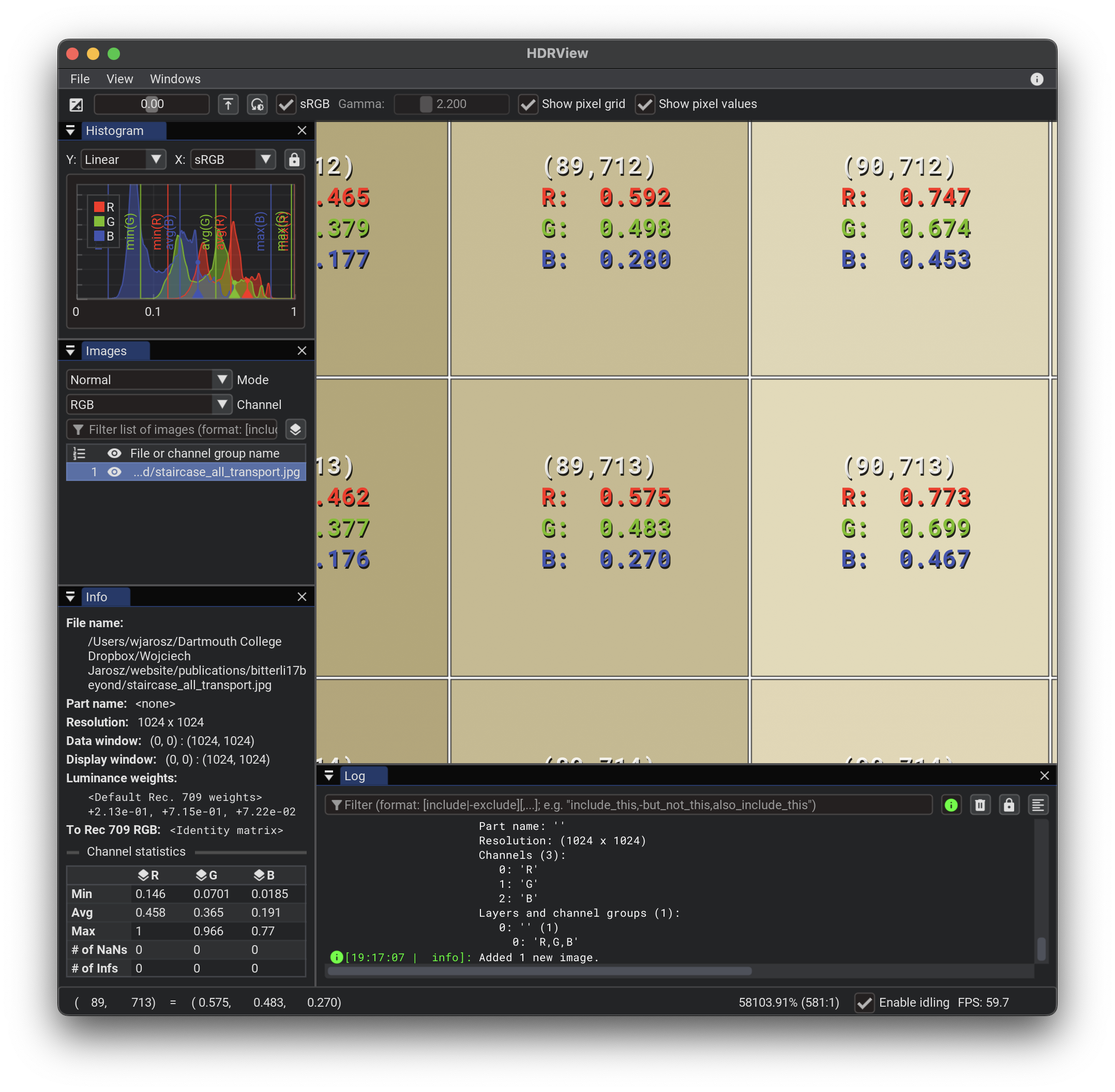
Task: Open the RGB Channel dropdown
Action: pos(148,405)
